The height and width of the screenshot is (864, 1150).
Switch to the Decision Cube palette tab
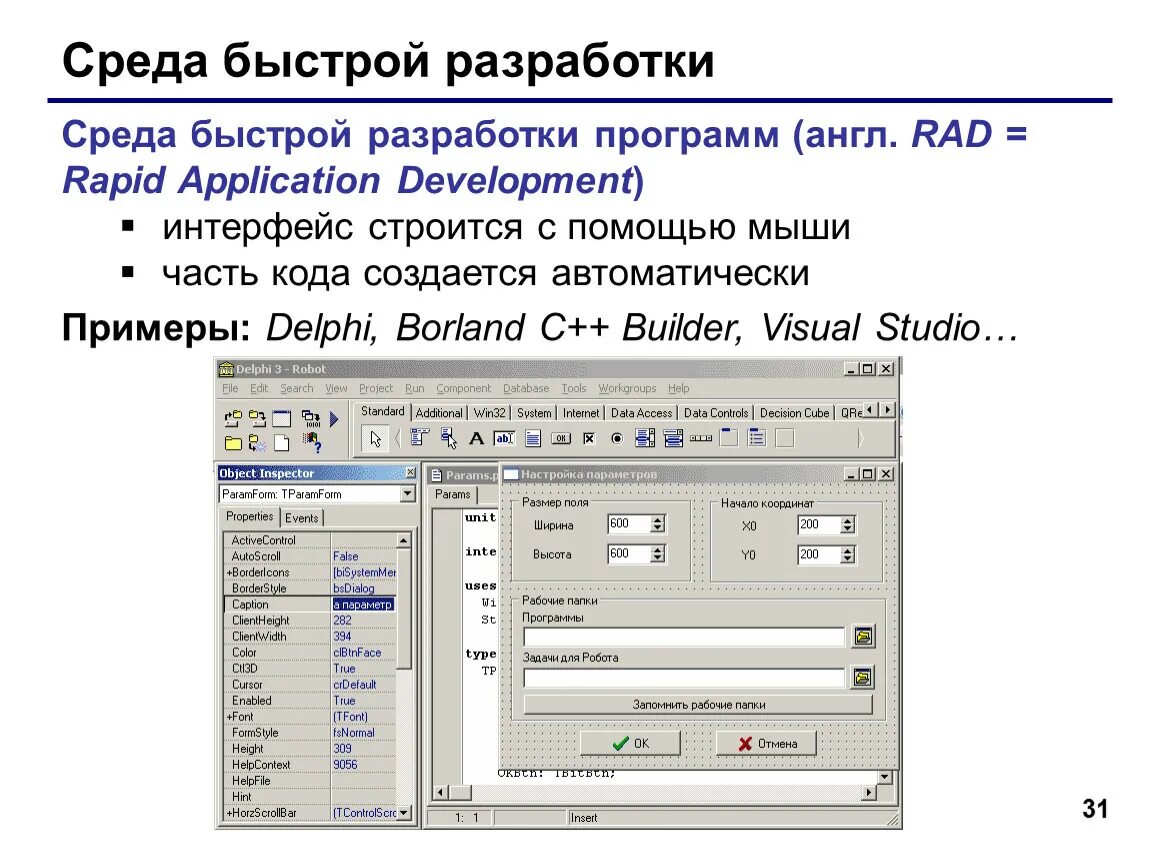click(794, 413)
